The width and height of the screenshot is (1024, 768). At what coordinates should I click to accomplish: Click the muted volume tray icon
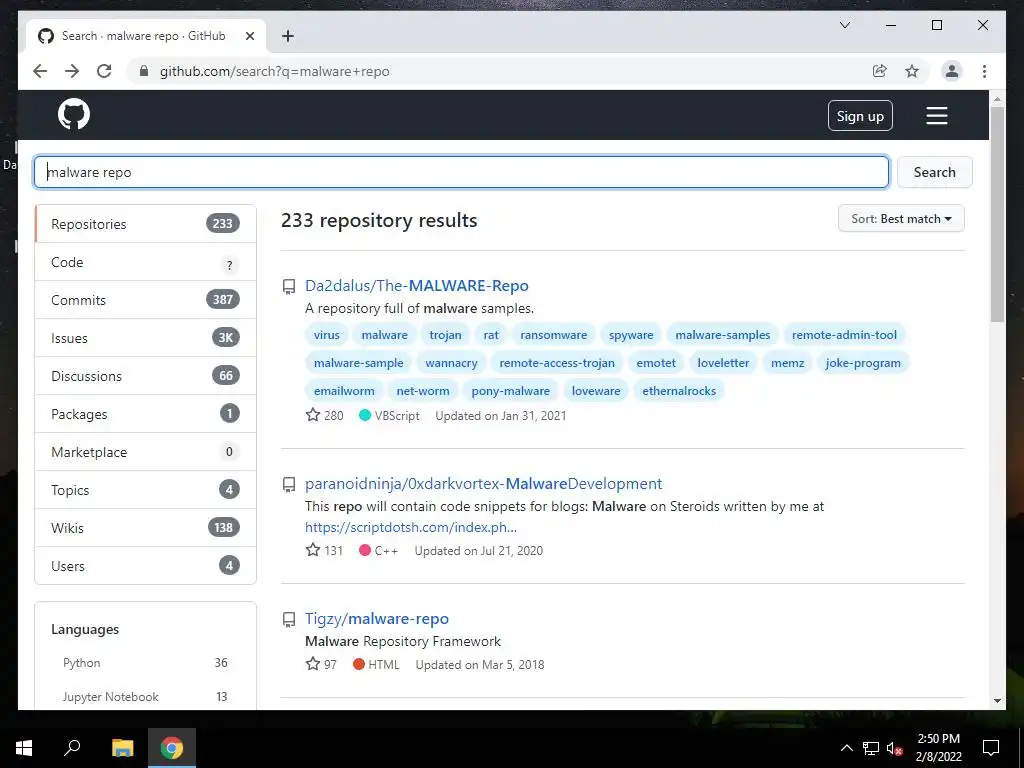point(895,748)
